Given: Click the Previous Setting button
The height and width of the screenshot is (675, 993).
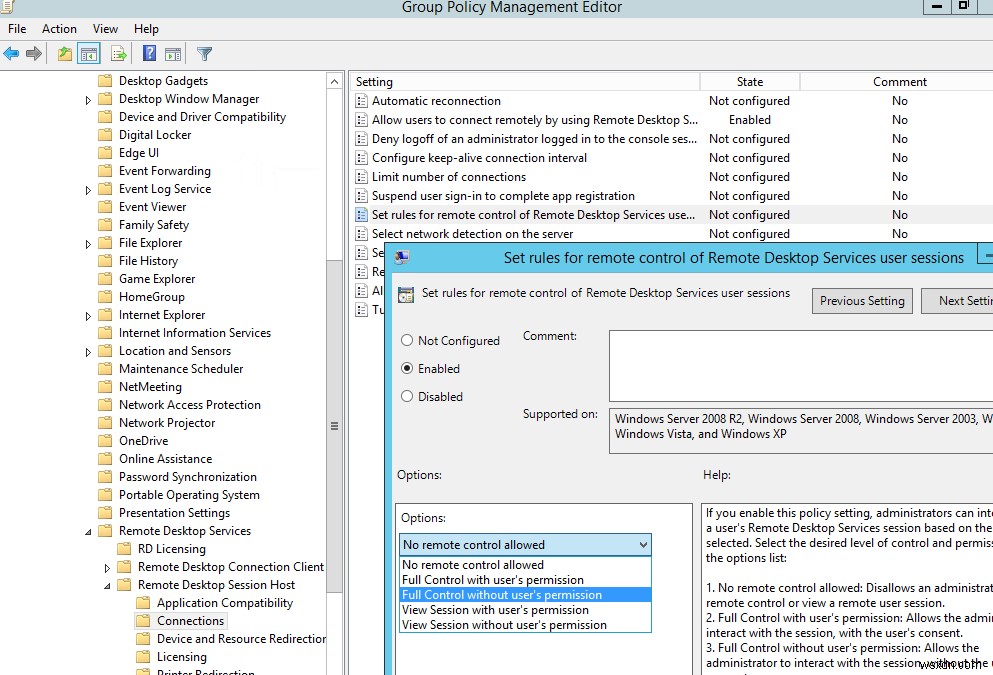Looking at the screenshot, I should [x=861, y=300].
